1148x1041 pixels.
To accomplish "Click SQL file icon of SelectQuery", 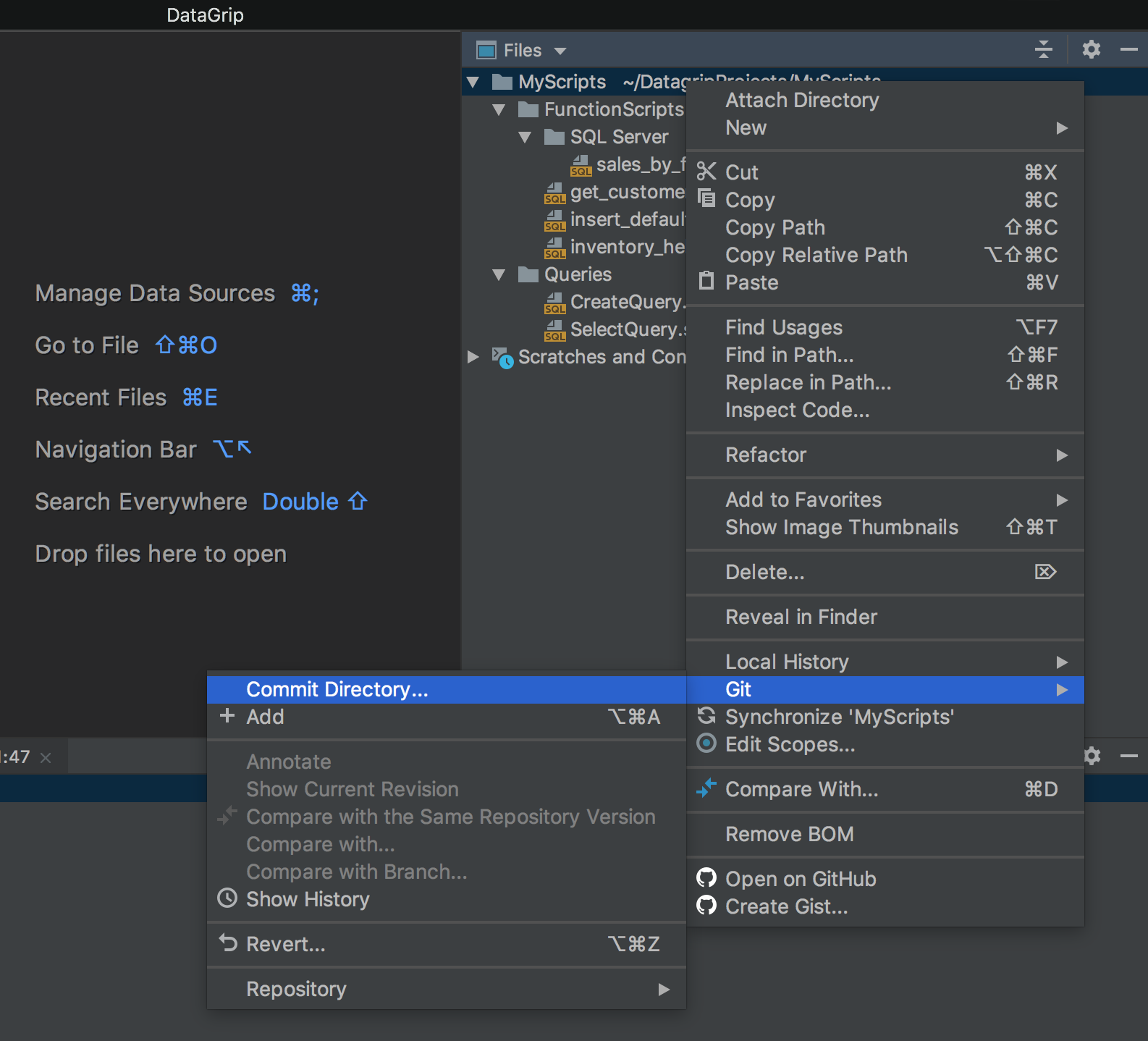I will point(555,330).
